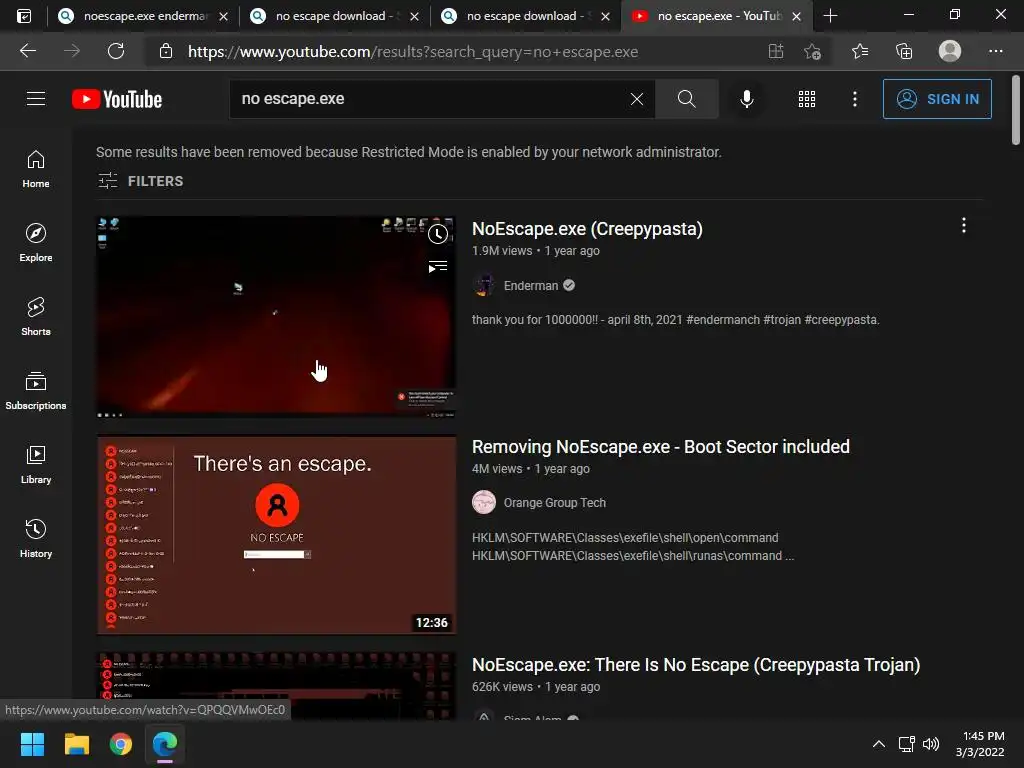
Task: Clear the search query with the X
Action: tap(637, 99)
